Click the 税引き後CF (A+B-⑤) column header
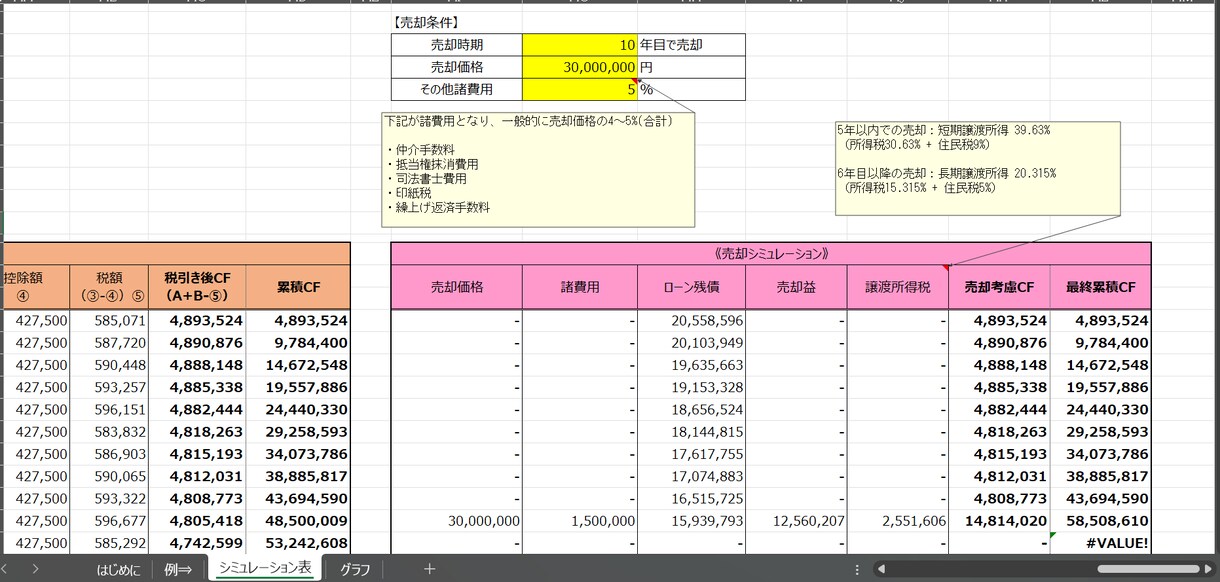1220x582 pixels. (x=197, y=287)
